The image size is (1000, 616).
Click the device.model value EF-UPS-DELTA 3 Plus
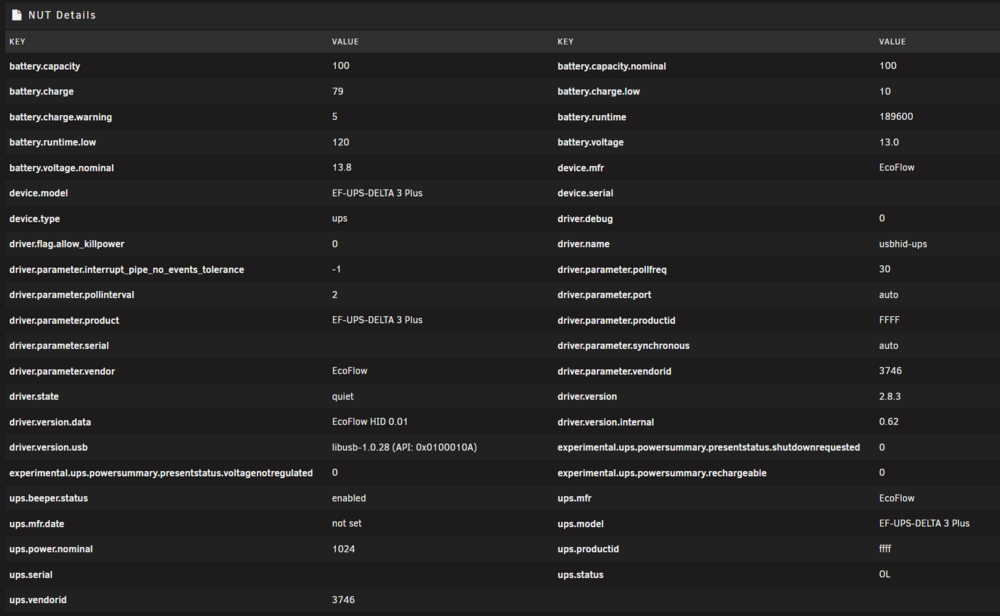pos(377,193)
